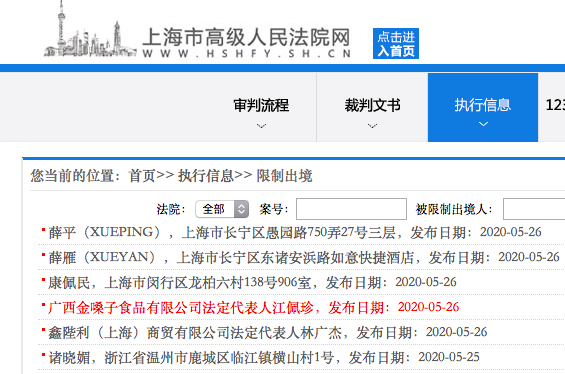Image resolution: width=565 pixels, height=374 pixels.
Task: Open the 薛雁（XUEYAN）entry
Action: click(x=304, y=257)
